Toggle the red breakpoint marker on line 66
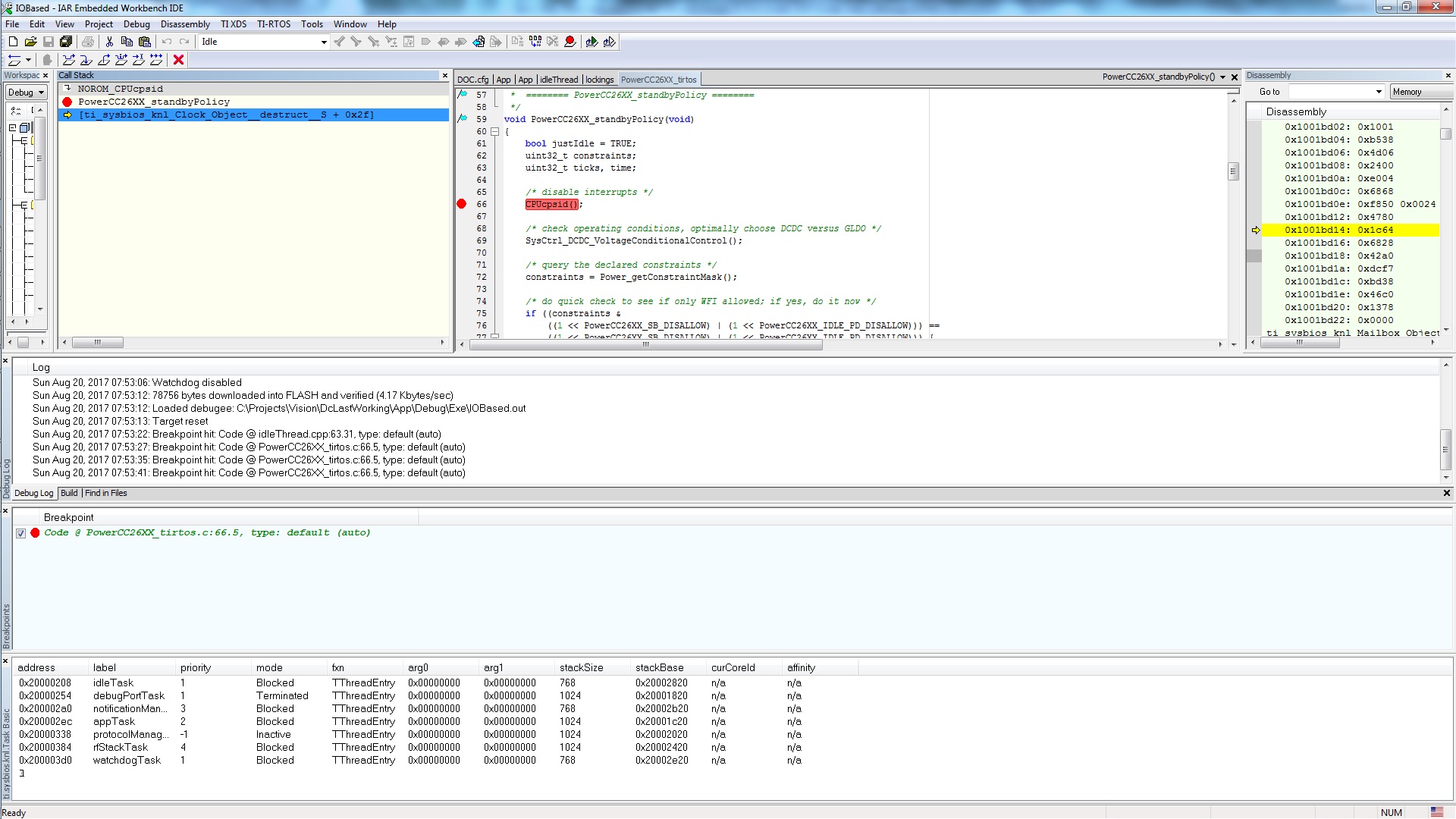Viewport: 1456px width, 819px height. pos(461,204)
